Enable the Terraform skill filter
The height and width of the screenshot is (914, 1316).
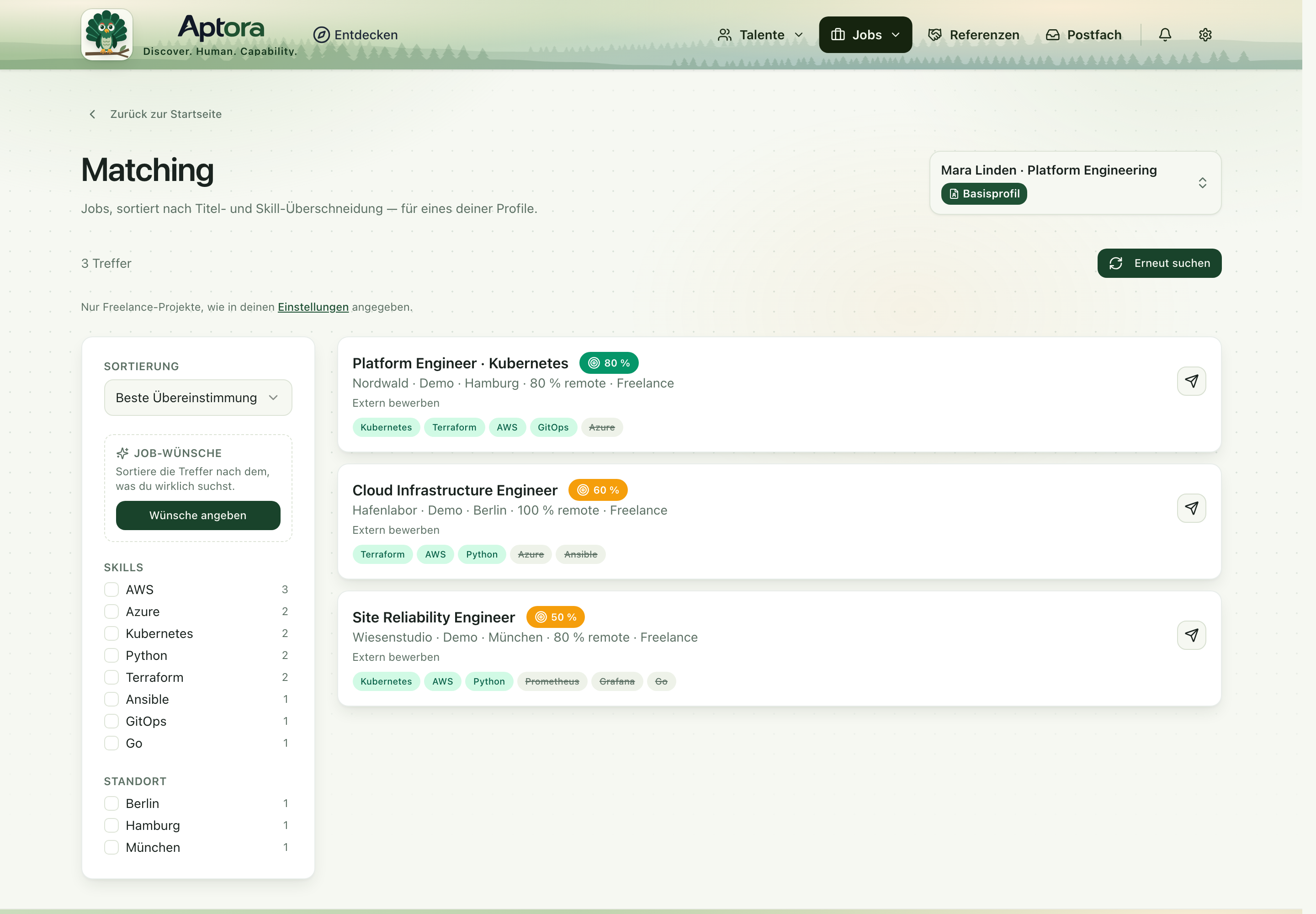pyautogui.click(x=111, y=677)
